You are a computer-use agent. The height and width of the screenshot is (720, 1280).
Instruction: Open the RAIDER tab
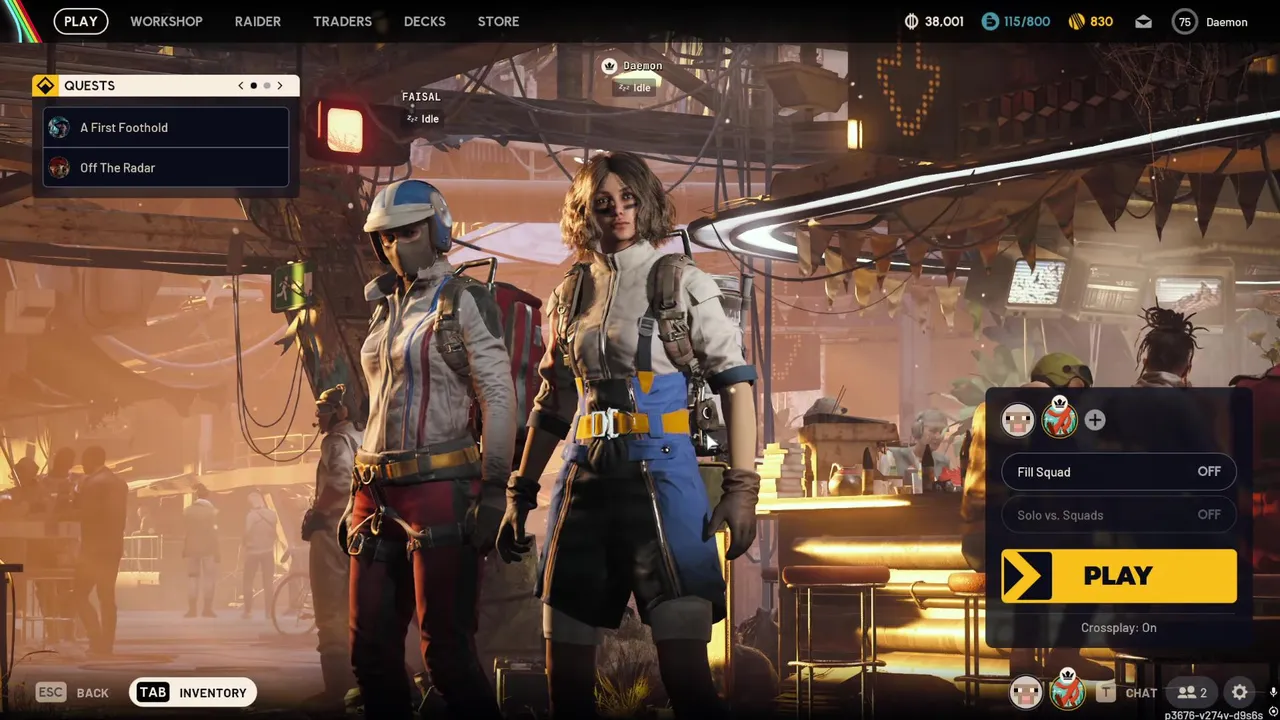258,21
